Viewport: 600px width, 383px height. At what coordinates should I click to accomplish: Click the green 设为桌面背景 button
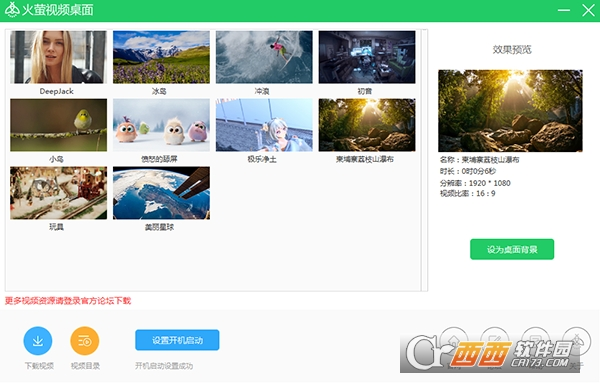pyautogui.click(x=512, y=249)
